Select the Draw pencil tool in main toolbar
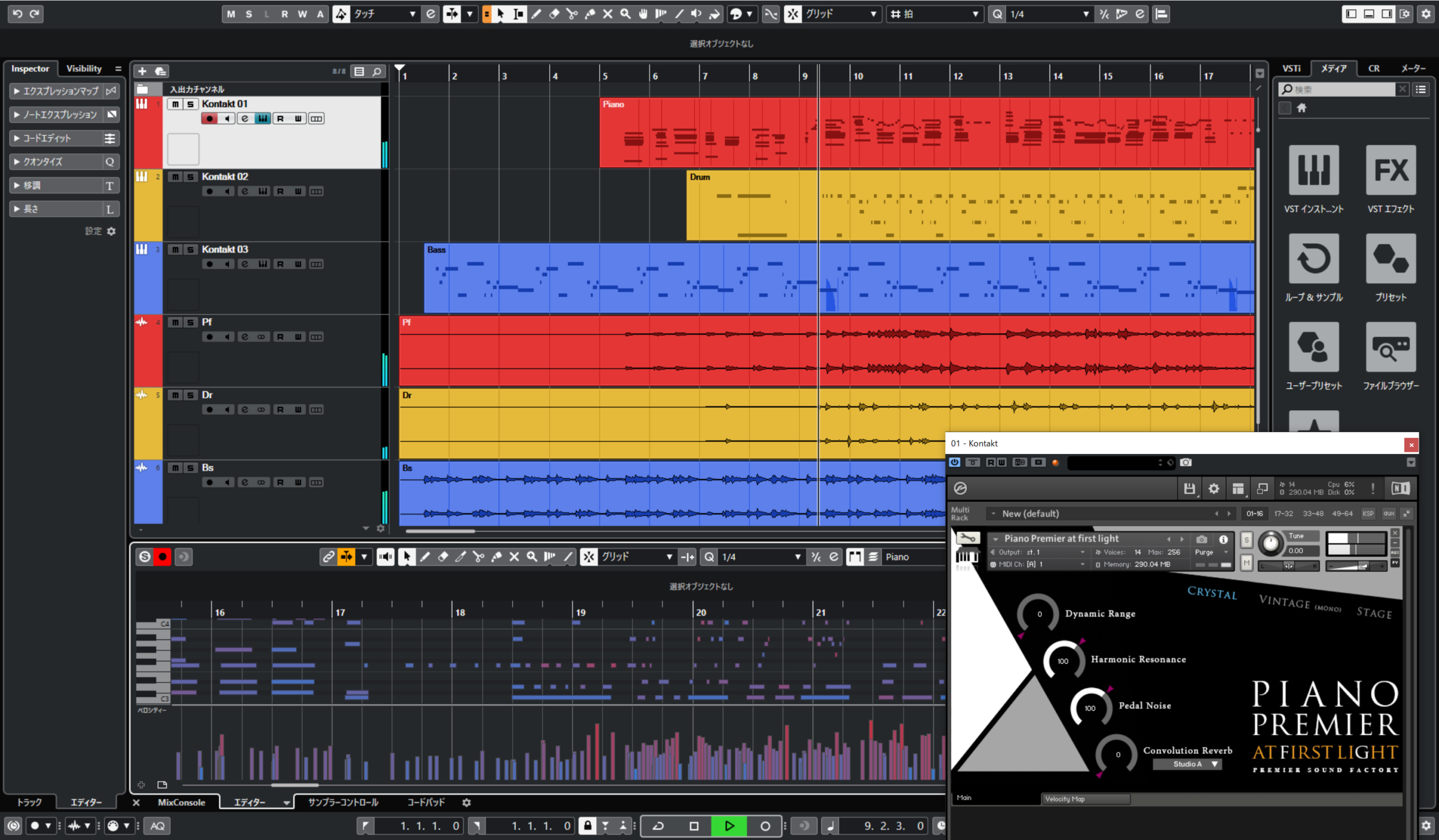 [536, 13]
